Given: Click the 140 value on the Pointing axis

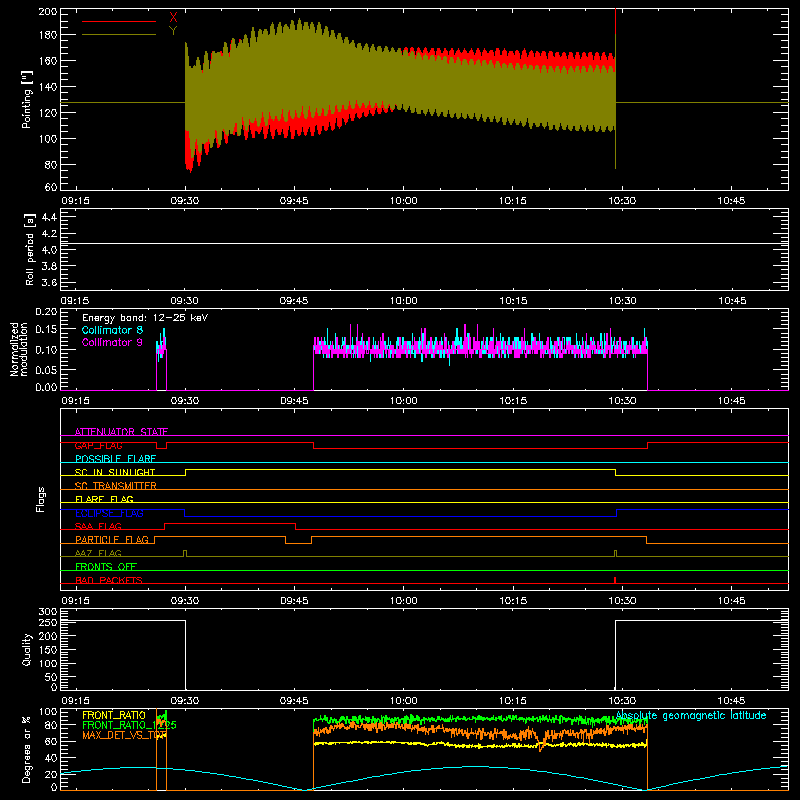Looking at the screenshot, I should 48,87.
